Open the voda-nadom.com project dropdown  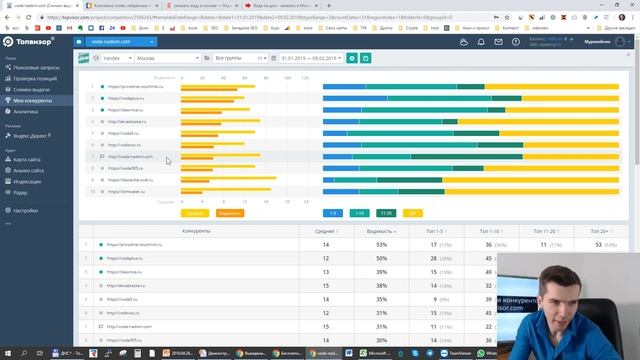(x=121, y=42)
